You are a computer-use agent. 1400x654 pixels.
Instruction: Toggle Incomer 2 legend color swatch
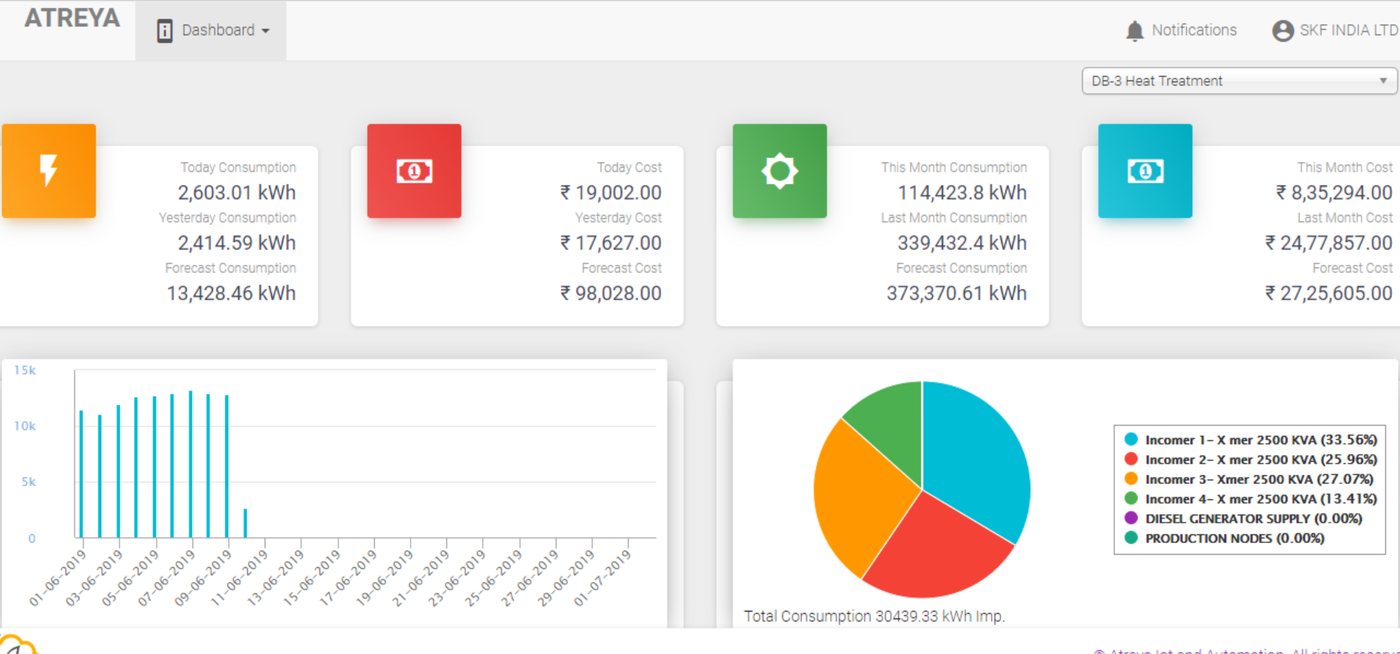click(1131, 459)
